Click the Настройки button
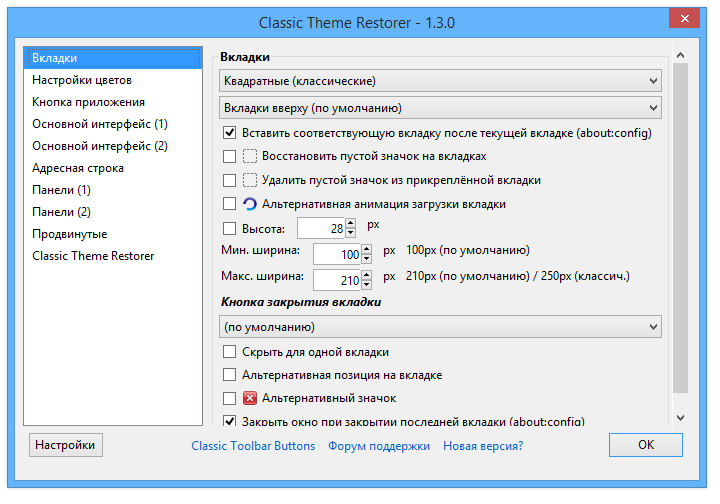This screenshot has height=504, width=720. pos(66,445)
